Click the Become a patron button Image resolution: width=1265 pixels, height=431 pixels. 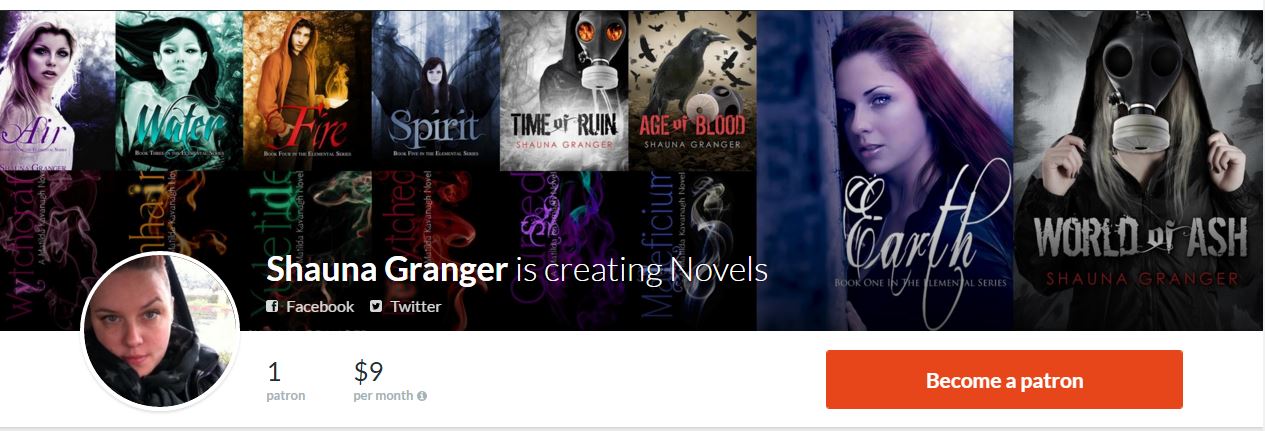(x=1004, y=380)
